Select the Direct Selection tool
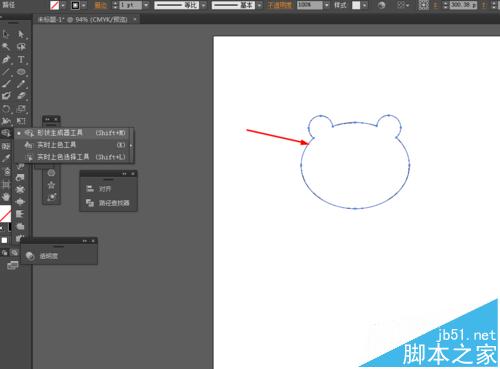500x369 pixels. 21,34
